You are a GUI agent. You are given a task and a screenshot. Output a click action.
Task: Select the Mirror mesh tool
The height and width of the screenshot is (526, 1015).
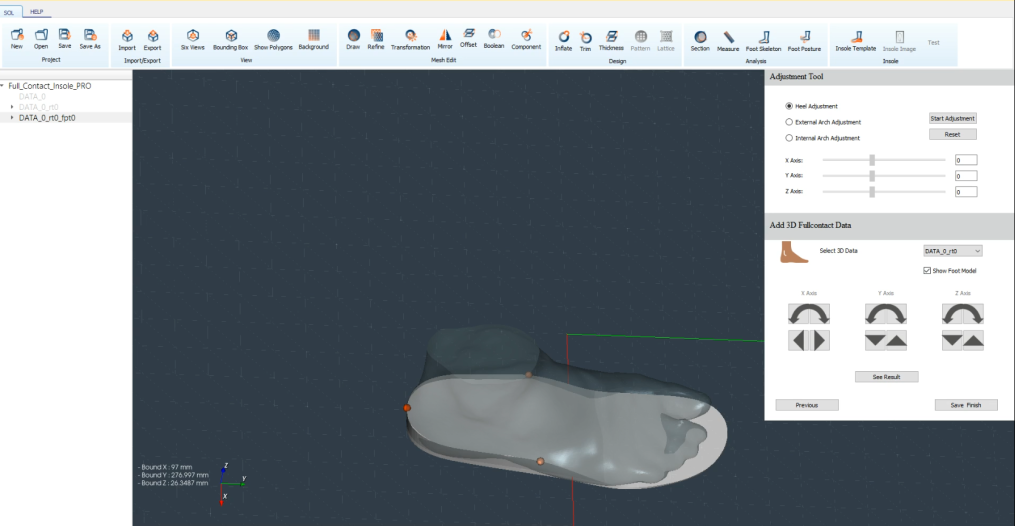tap(444, 36)
